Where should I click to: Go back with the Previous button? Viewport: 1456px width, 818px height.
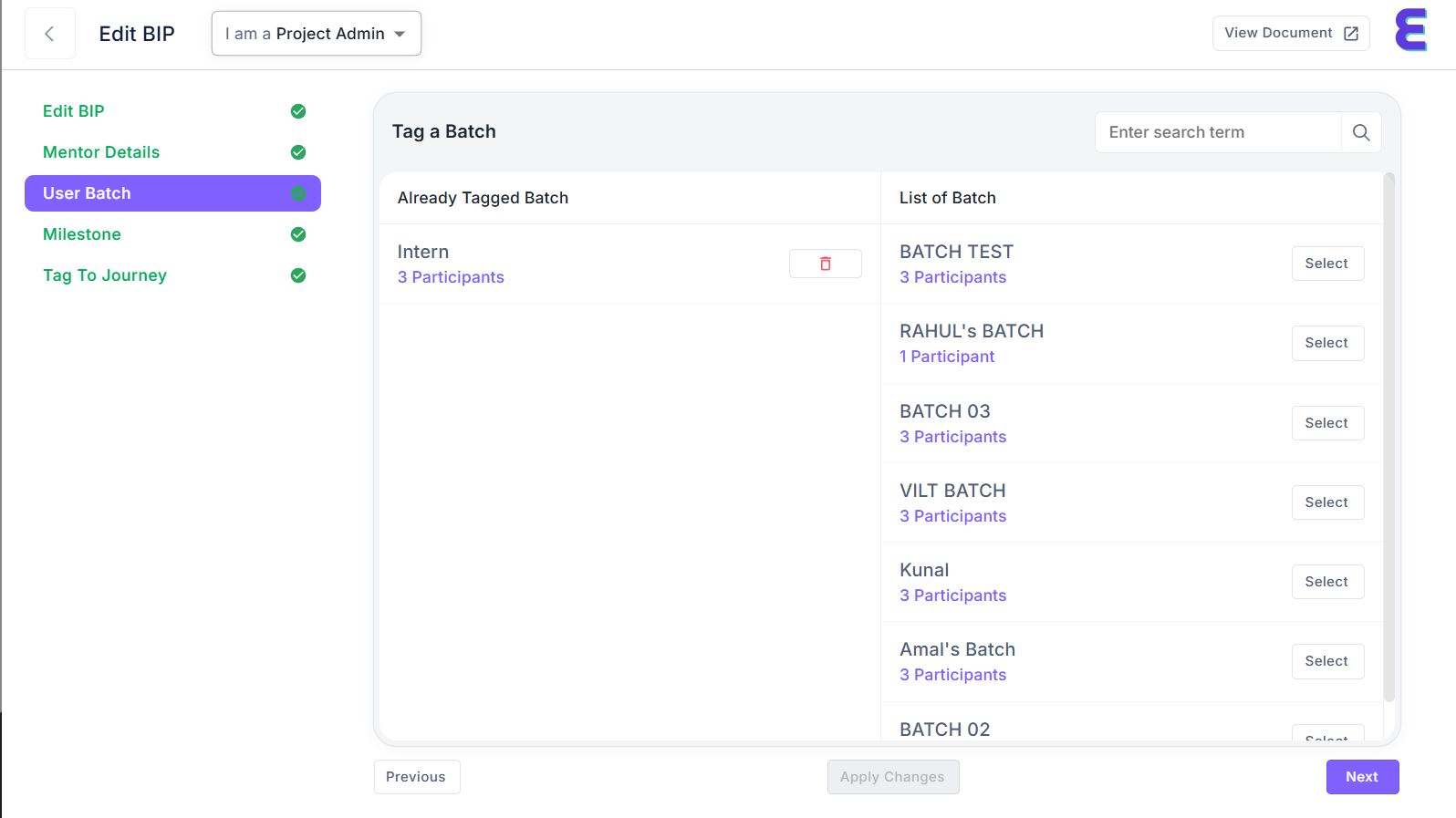click(416, 777)
